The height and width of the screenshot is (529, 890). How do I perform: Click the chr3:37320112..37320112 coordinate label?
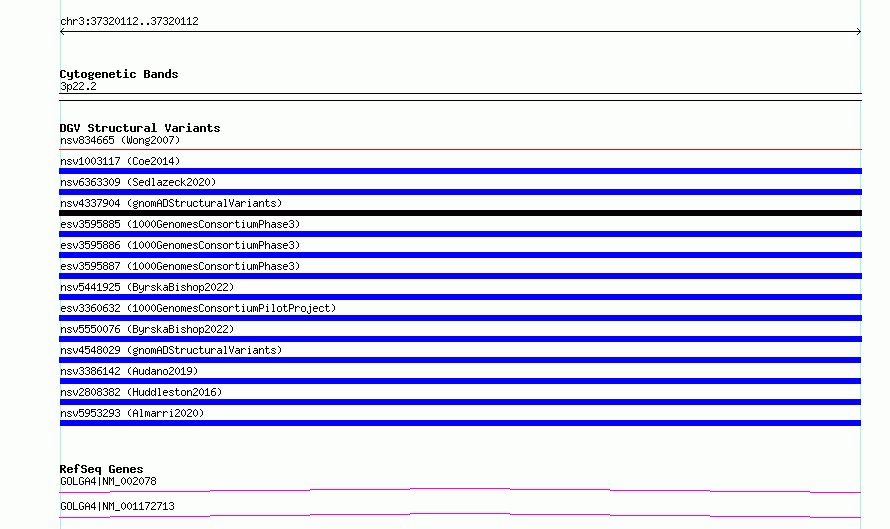click(x=129, y=21)
